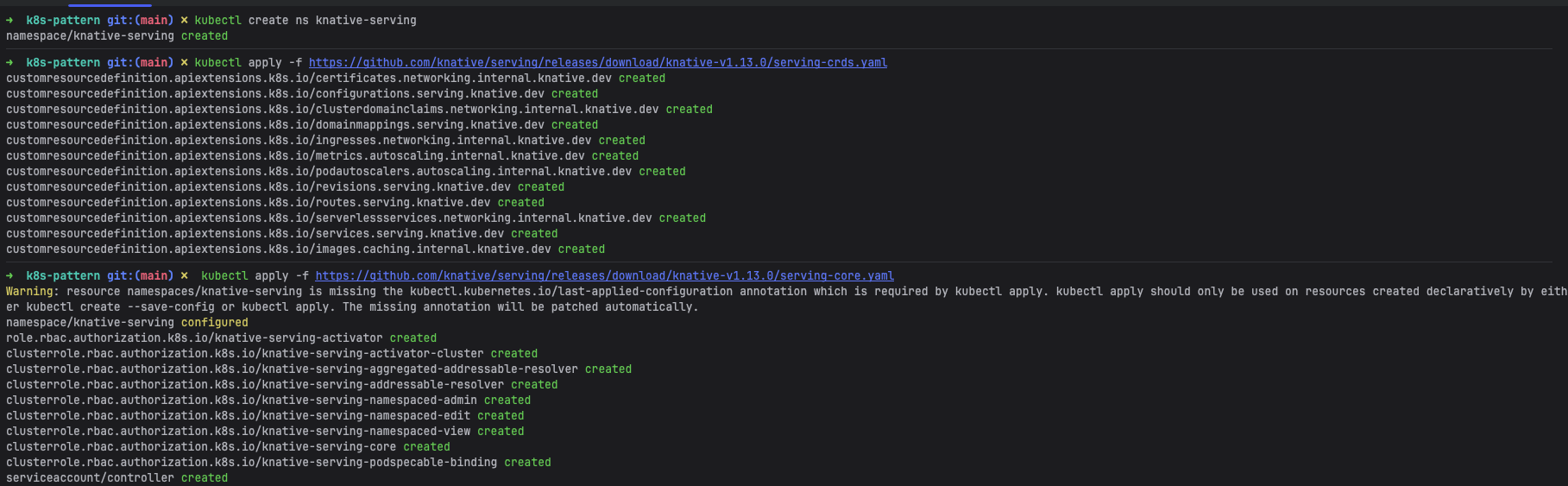Viewport: 1568px width, 486px height.
Task: Select the configurations.serving.knative.dev CRD line
Action: coord(302,93)
